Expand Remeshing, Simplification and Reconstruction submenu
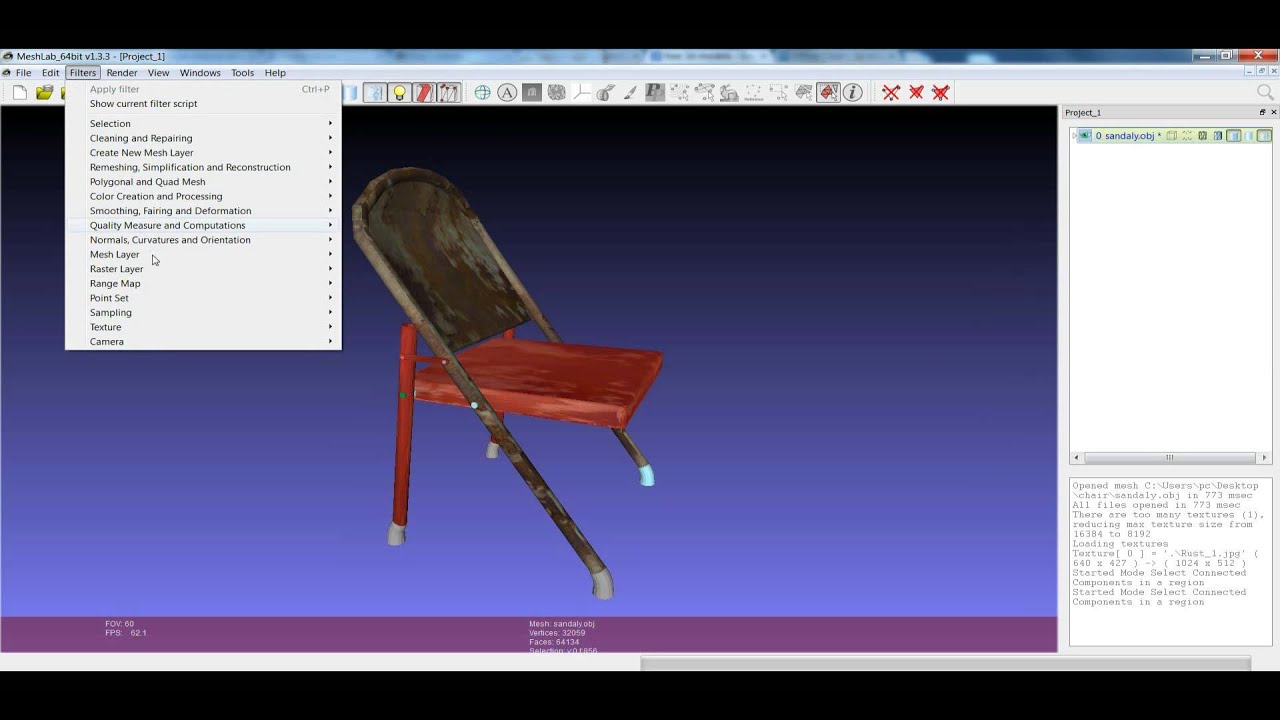Image resolution: width=1280 pixels, height=720 pixels. tap(203, 167)
